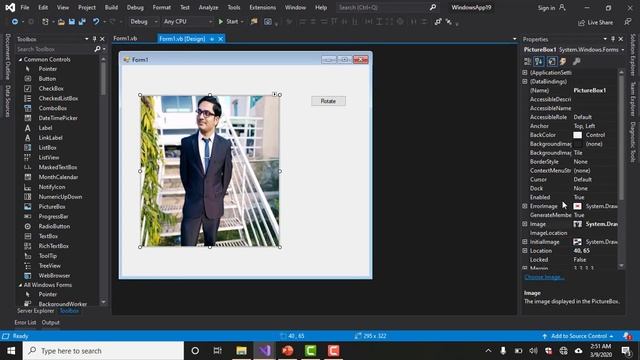Click the Save All toolbar icon
This screenshot has height=360, width=640.
82,22
